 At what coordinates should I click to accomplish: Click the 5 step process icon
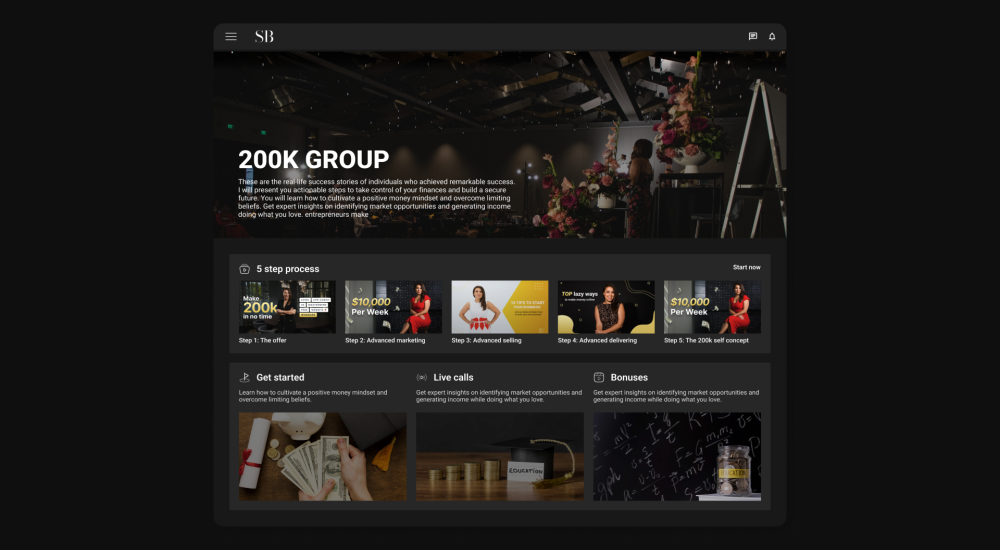[244, 269]
